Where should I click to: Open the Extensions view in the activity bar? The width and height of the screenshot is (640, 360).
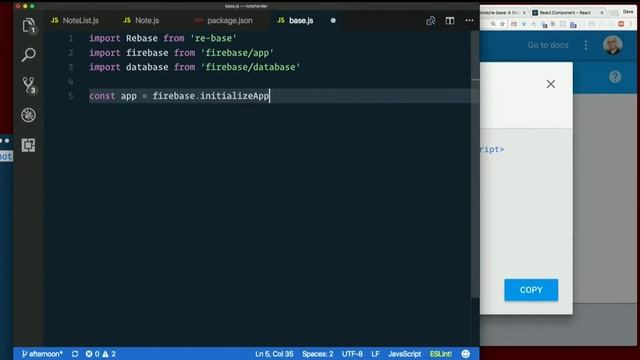28,145
